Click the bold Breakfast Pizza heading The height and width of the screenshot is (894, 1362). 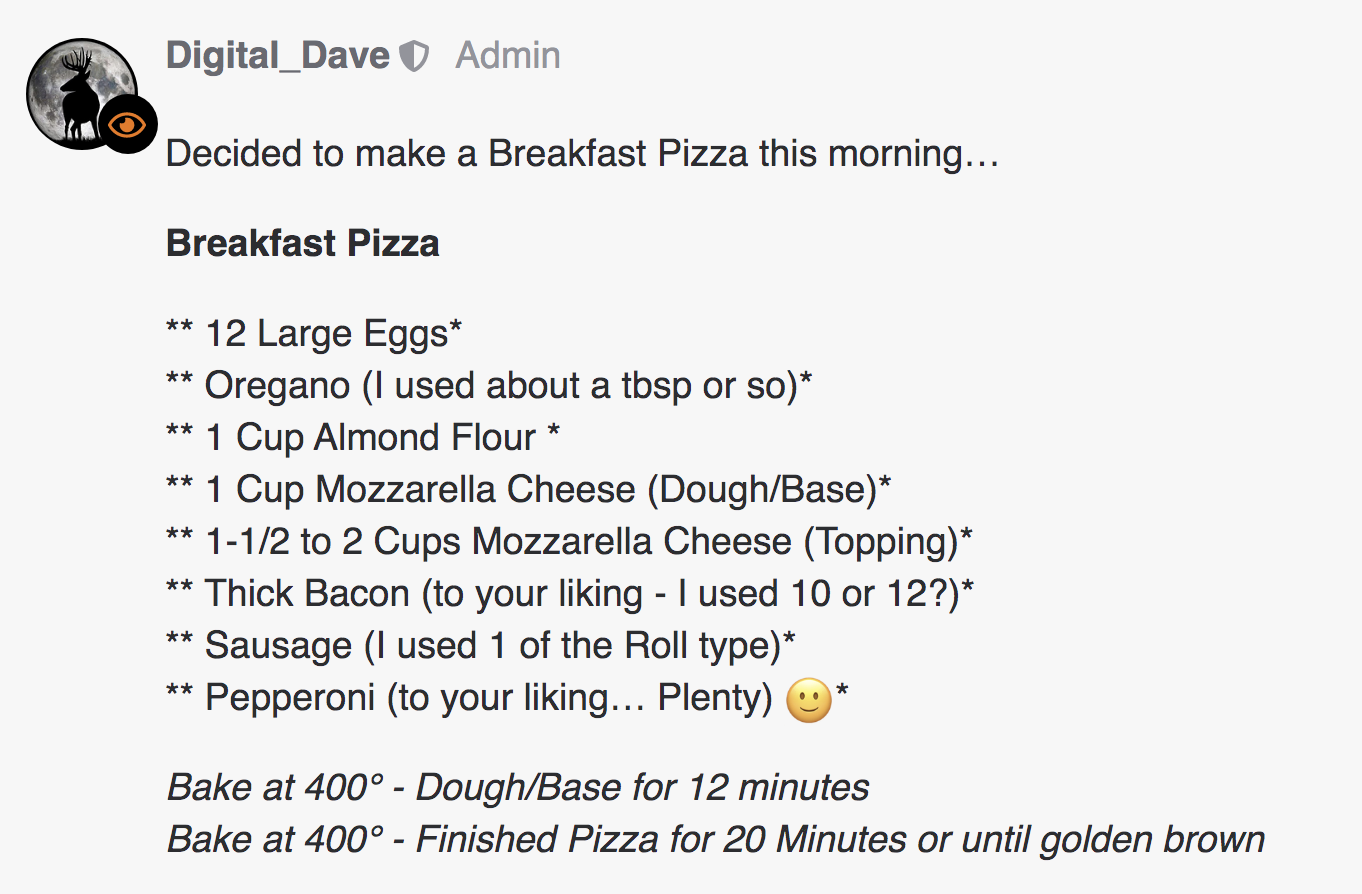302,243
